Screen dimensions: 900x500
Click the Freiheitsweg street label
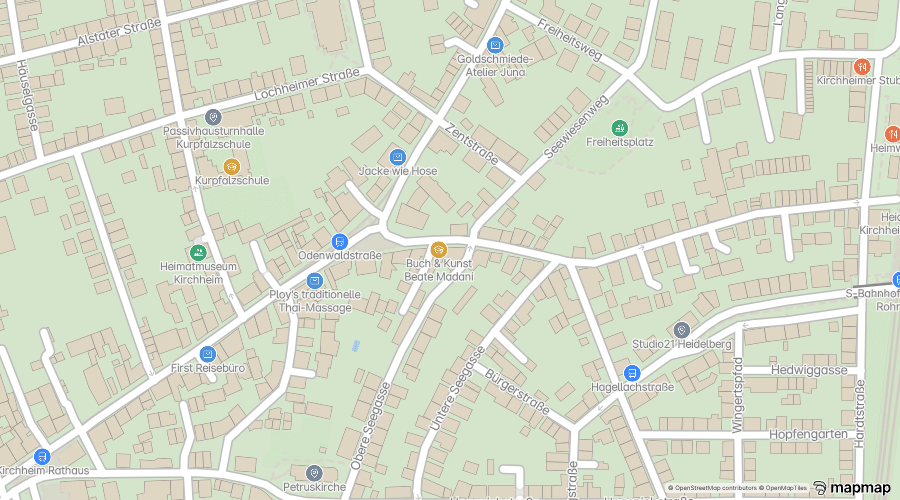pyautogui.click(x=570, y=40)
